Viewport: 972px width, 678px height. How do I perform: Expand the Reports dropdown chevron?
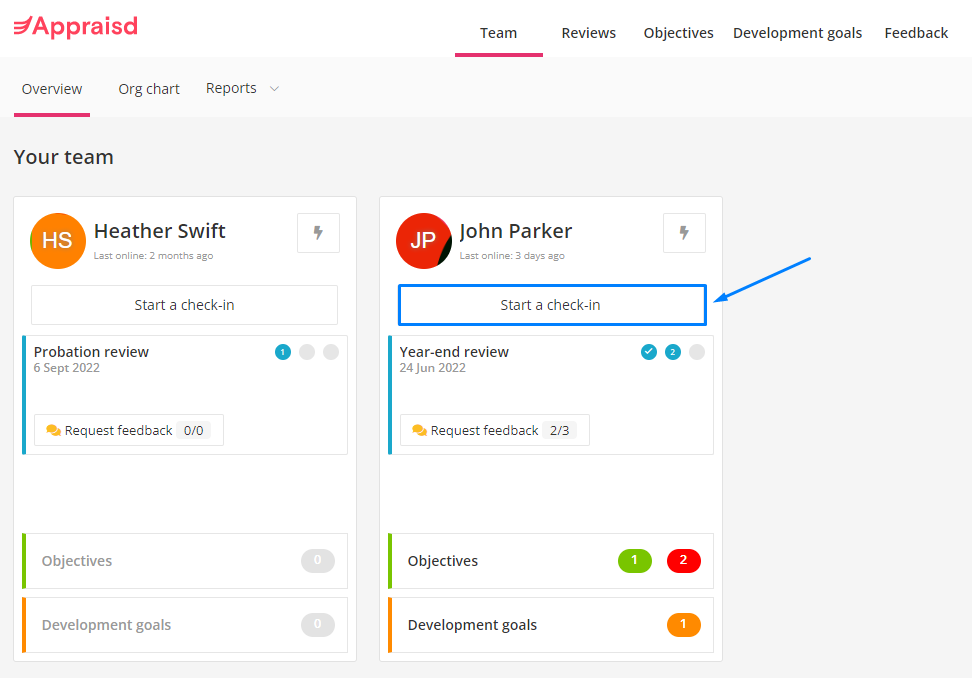point(274,89)
